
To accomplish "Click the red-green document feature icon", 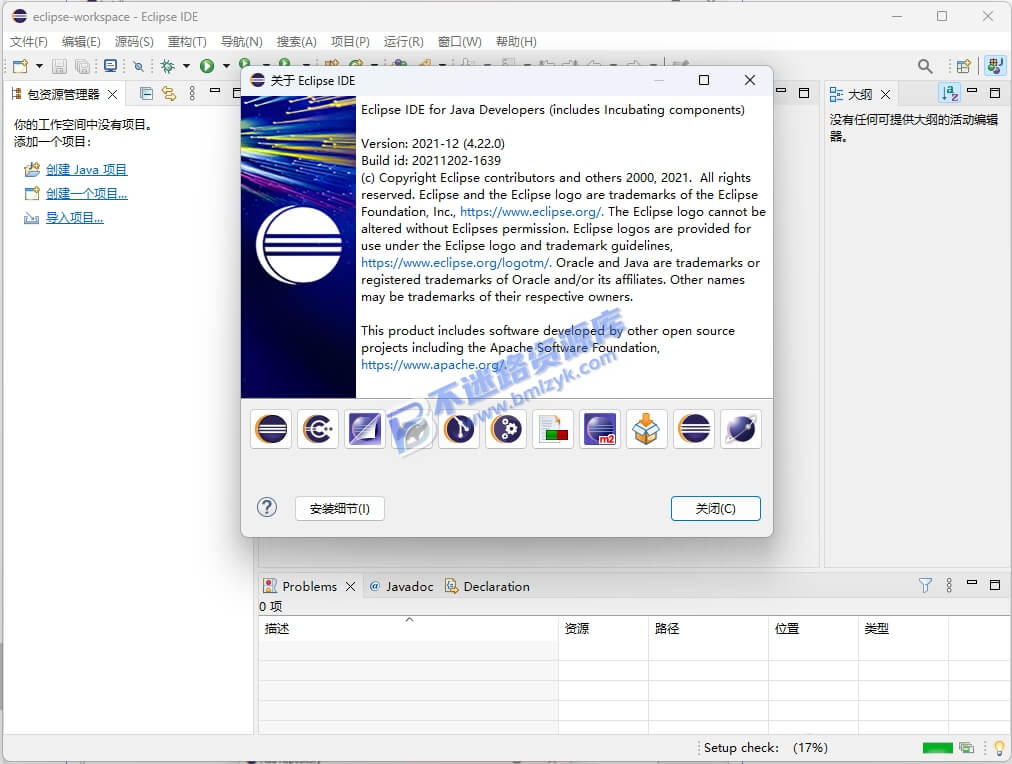I will click(553, 429).
